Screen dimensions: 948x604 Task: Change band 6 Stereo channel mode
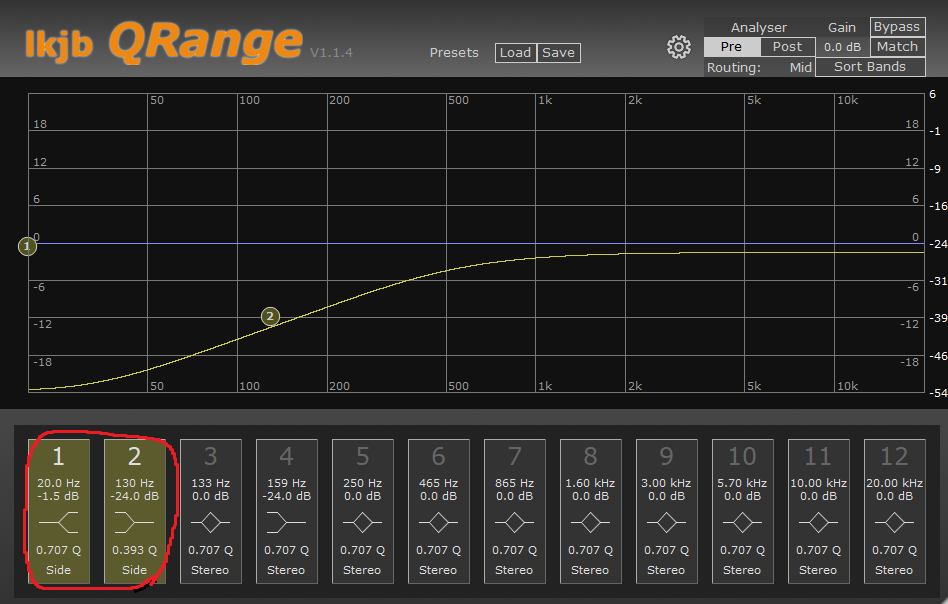coord(438,570)
